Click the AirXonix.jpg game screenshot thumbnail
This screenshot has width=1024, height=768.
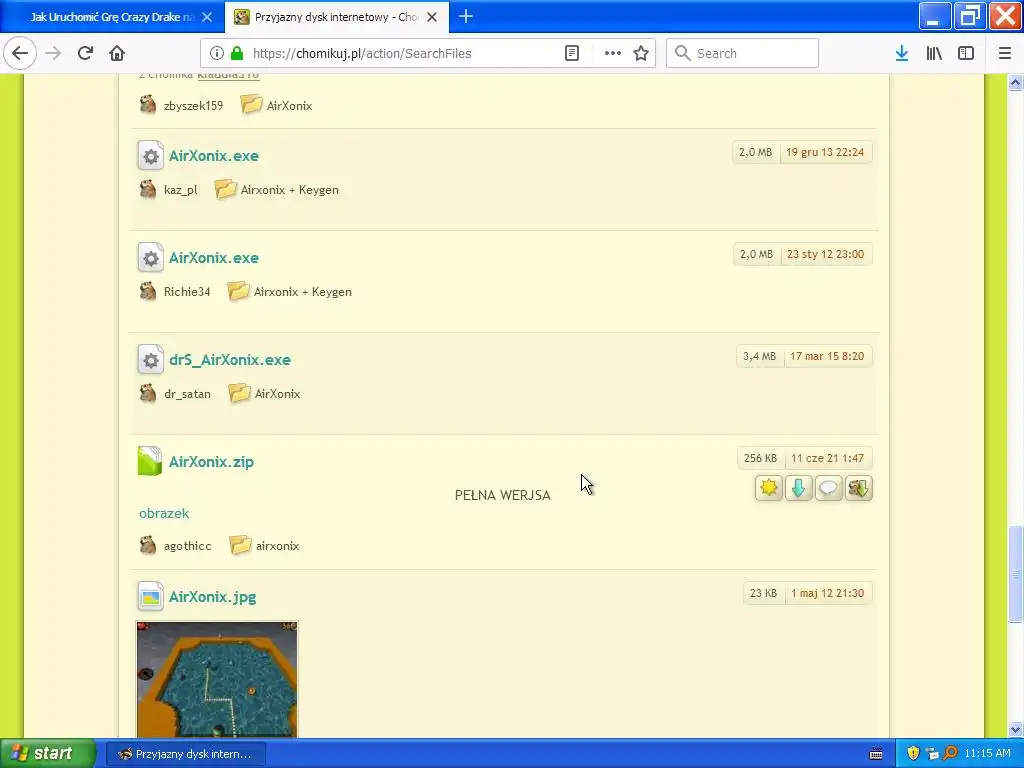(x=217, y=679)
